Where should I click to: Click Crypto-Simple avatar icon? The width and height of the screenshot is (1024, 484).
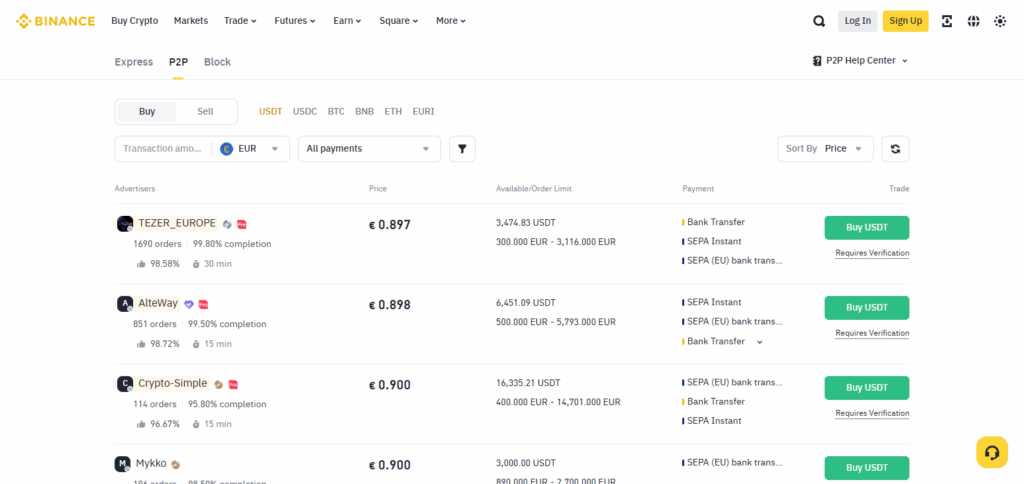click(125, 384)
